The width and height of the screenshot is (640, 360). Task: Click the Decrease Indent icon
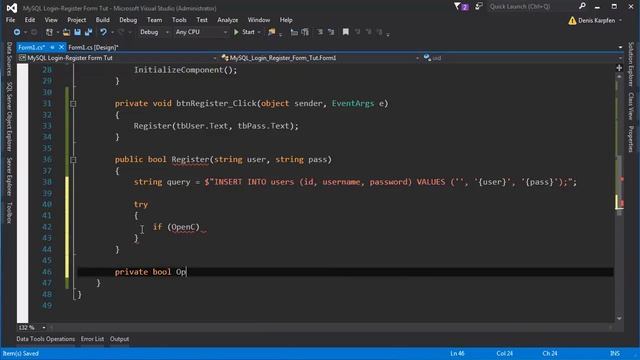[x=320, y=32]
